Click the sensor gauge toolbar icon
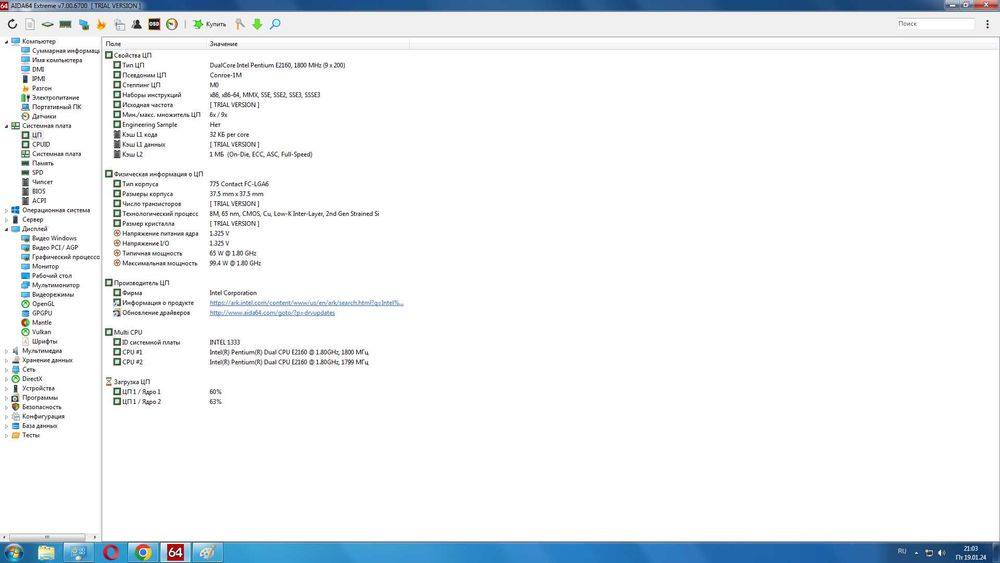This screenshot has height=563, width=1000. tap(172, 24)
